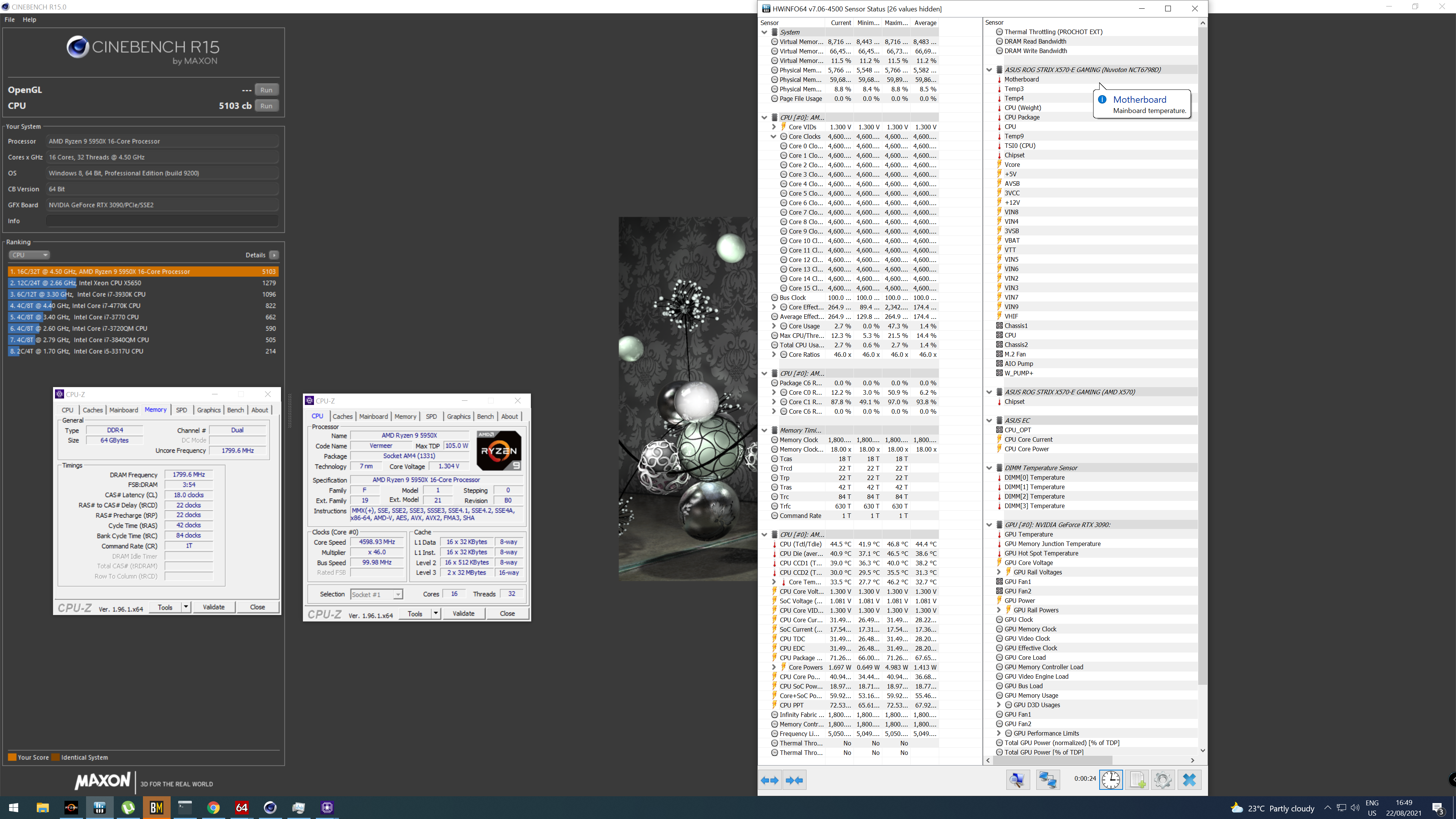
Task: Open HWiNFO sensor settings gear
Action: (x=1163, y=780)
